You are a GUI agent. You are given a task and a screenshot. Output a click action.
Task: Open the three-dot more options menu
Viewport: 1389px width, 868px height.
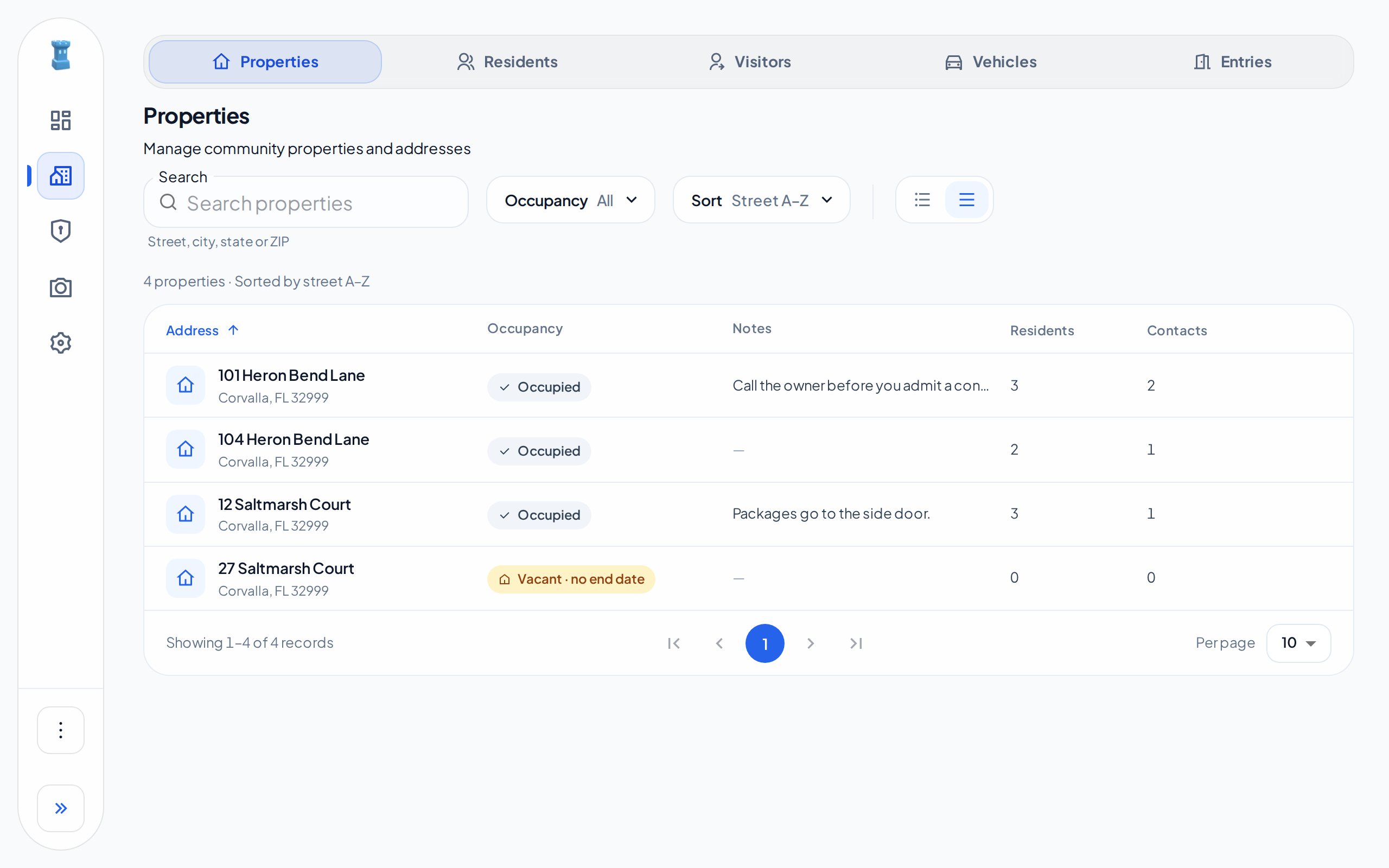pyautogui.click(x=61, y=730)
